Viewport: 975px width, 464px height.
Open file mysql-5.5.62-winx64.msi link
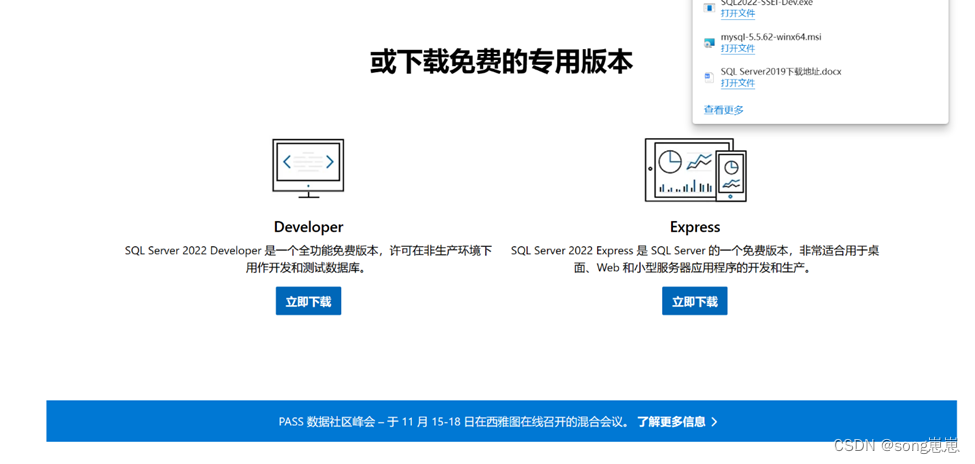click(737, 49)
